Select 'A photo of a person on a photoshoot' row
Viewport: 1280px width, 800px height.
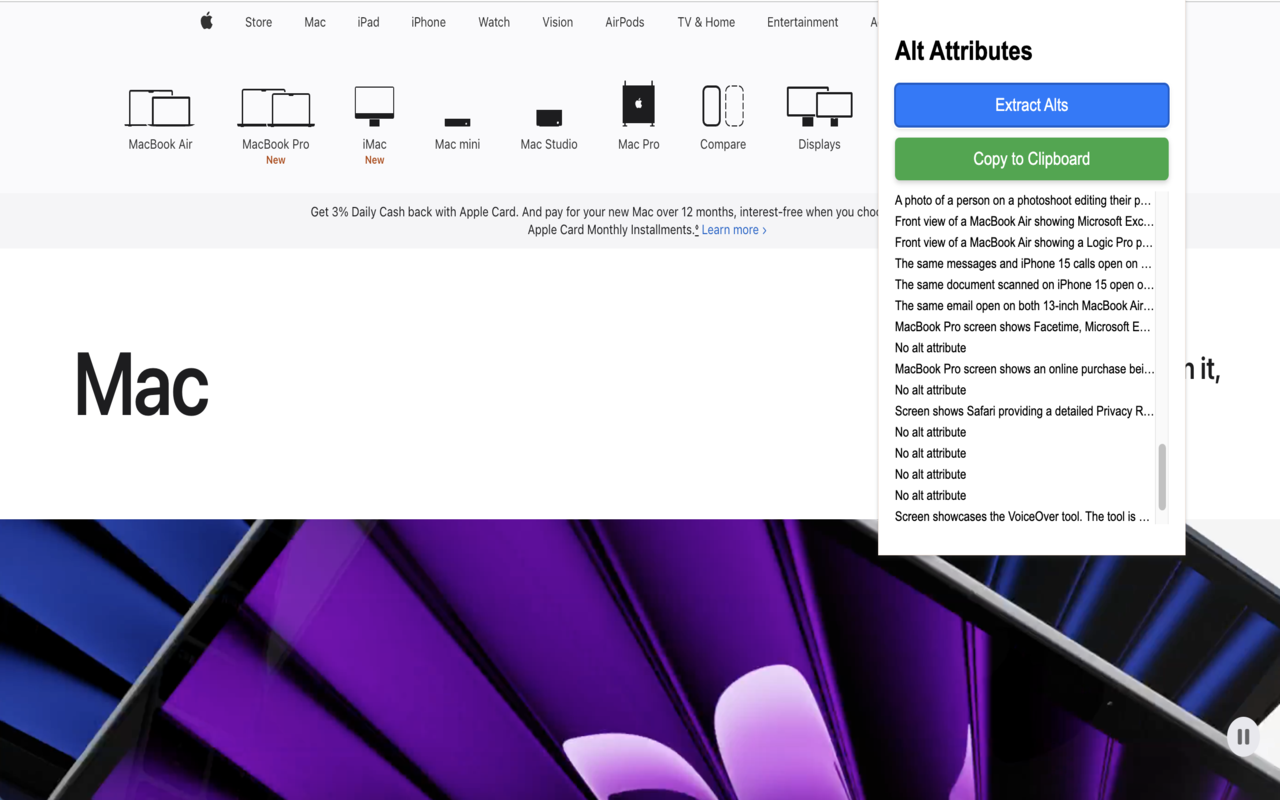click(1024, 200)
